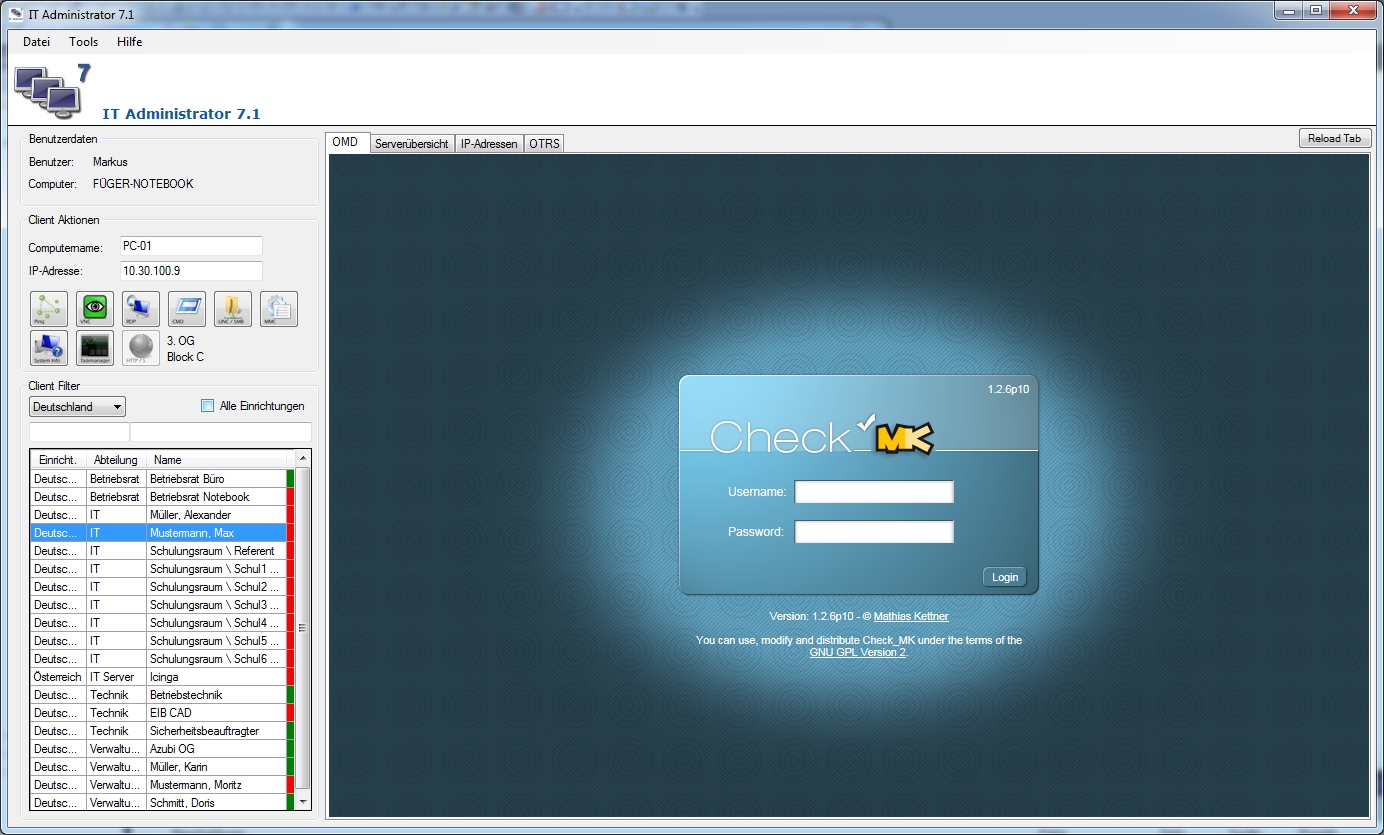Select the Betriebstechnik row
The height and width of the screenshot is (835, 1384).
[162, 695]
